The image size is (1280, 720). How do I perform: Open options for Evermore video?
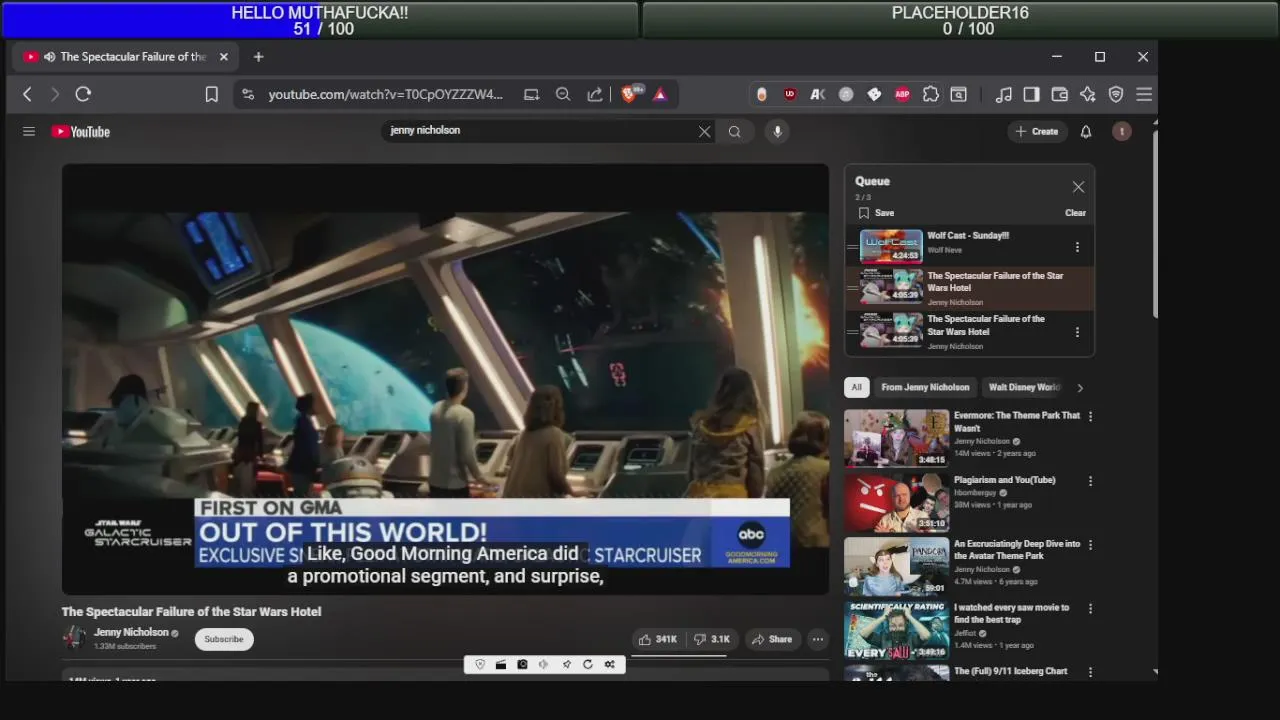tap(1090, 416)
